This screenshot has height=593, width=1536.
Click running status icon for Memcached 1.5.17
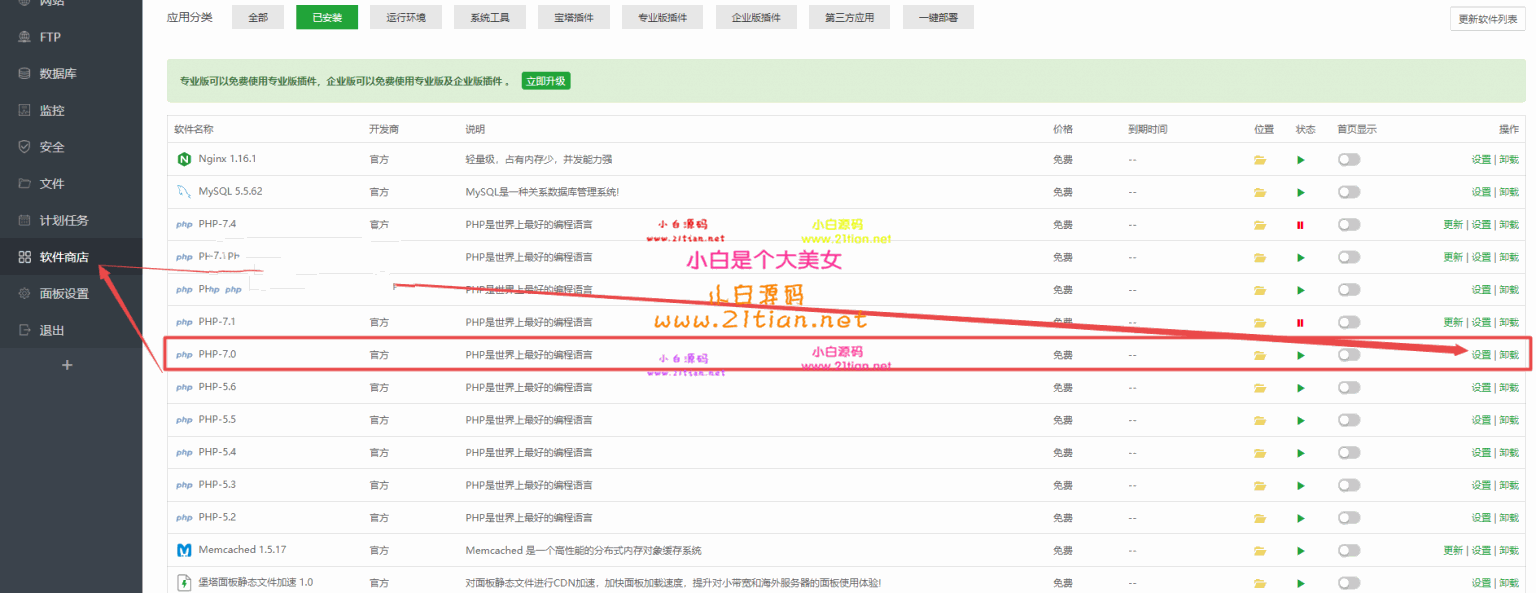click(x=1301, y=551)
